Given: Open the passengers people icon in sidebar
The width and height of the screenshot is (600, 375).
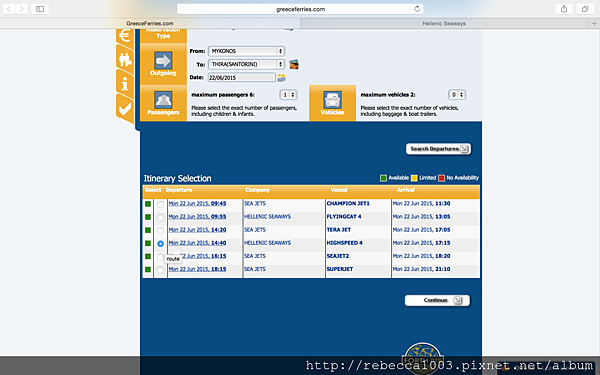Looking at the screenshot, I should (125, 60).
